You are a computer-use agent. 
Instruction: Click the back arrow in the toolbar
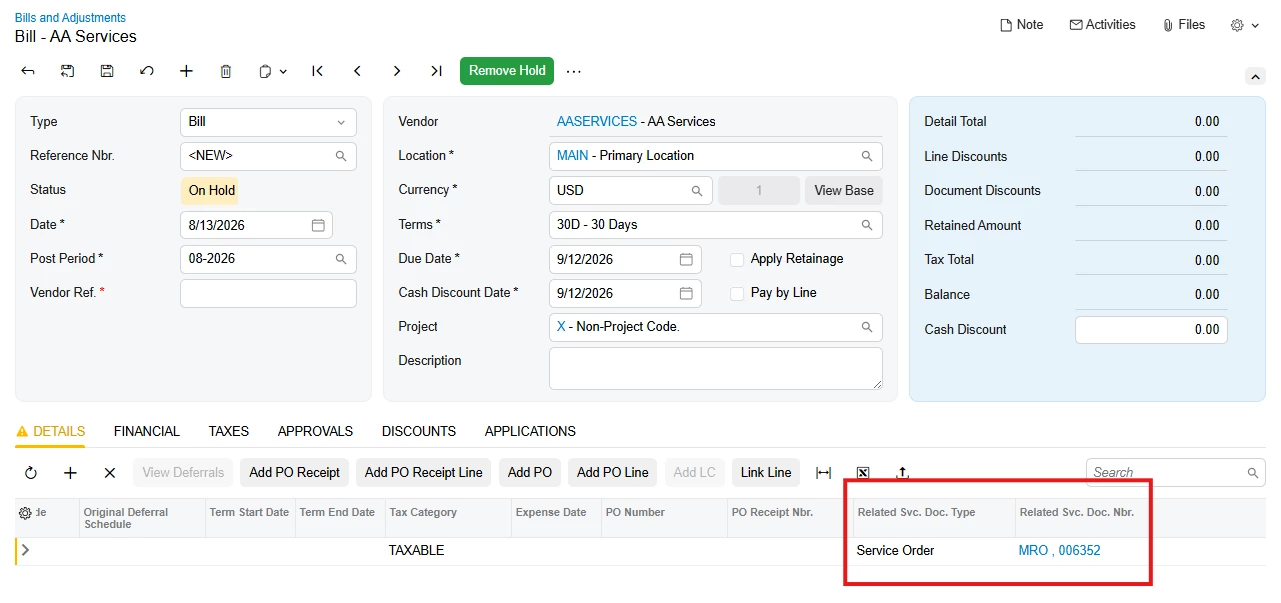(x=28, y=71)
